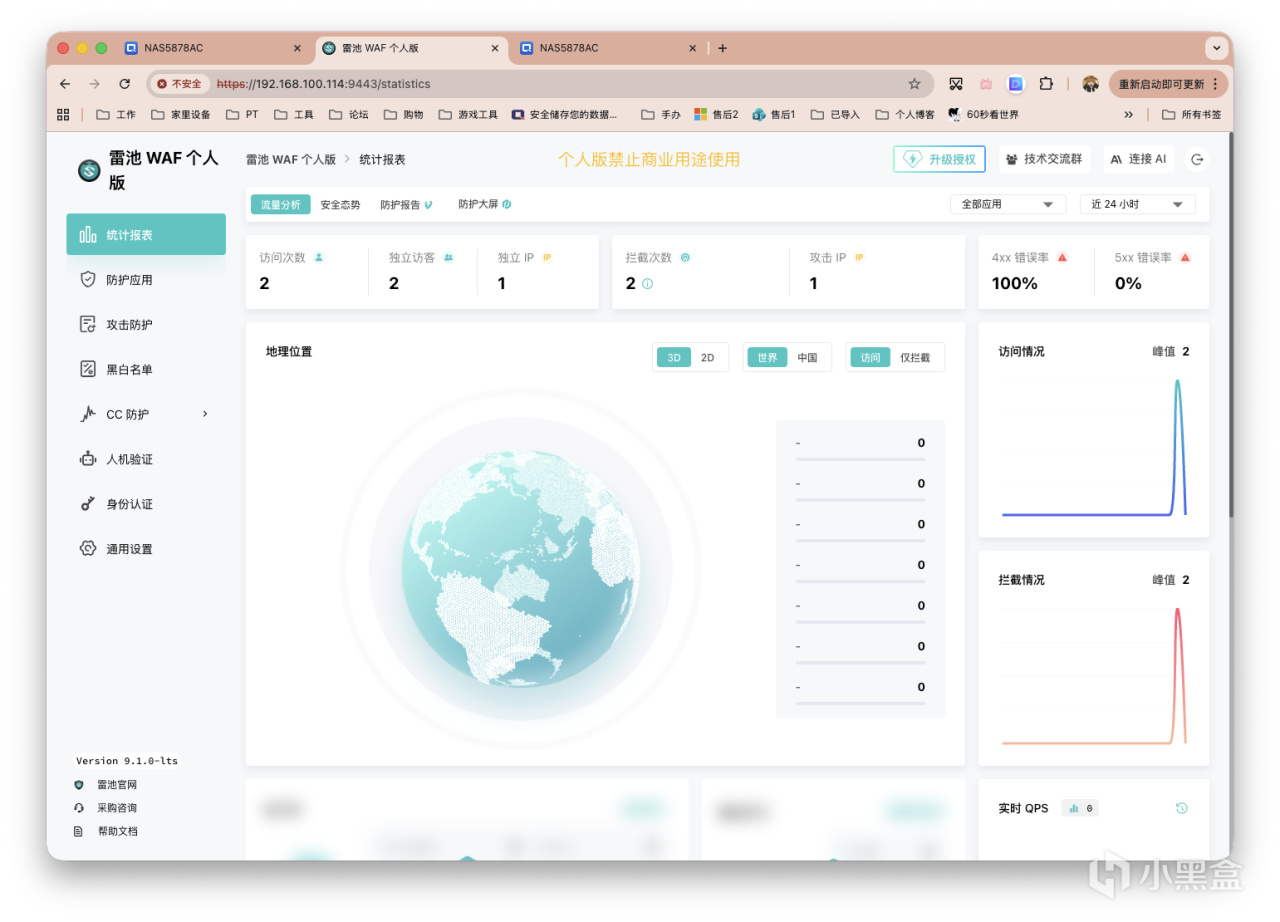Open the 人机验证 sidebar section
Image resolution: width=1280 pixels, height=922 pixels.
tap(146, 460)
